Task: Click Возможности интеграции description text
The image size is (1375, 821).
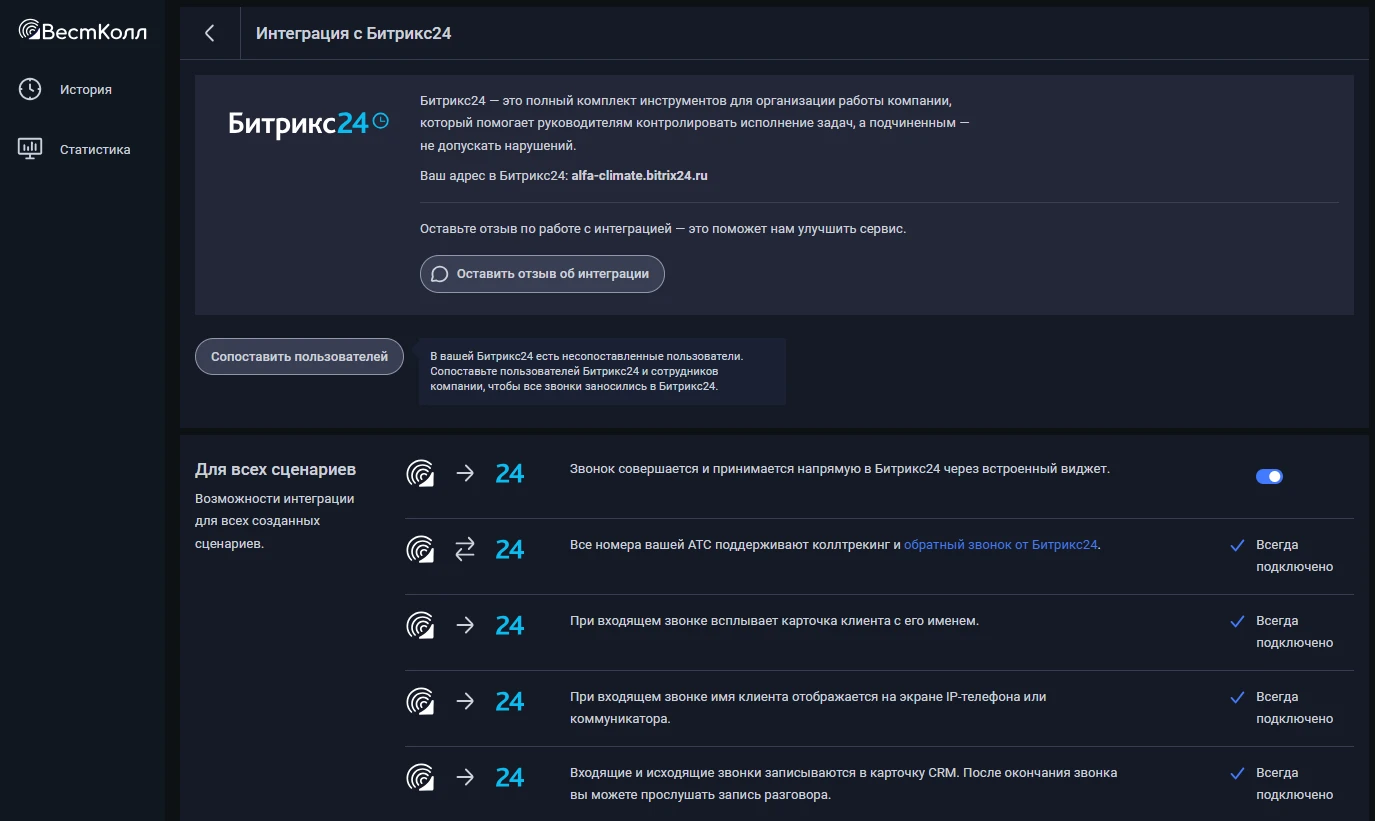Action: (275, 521)
